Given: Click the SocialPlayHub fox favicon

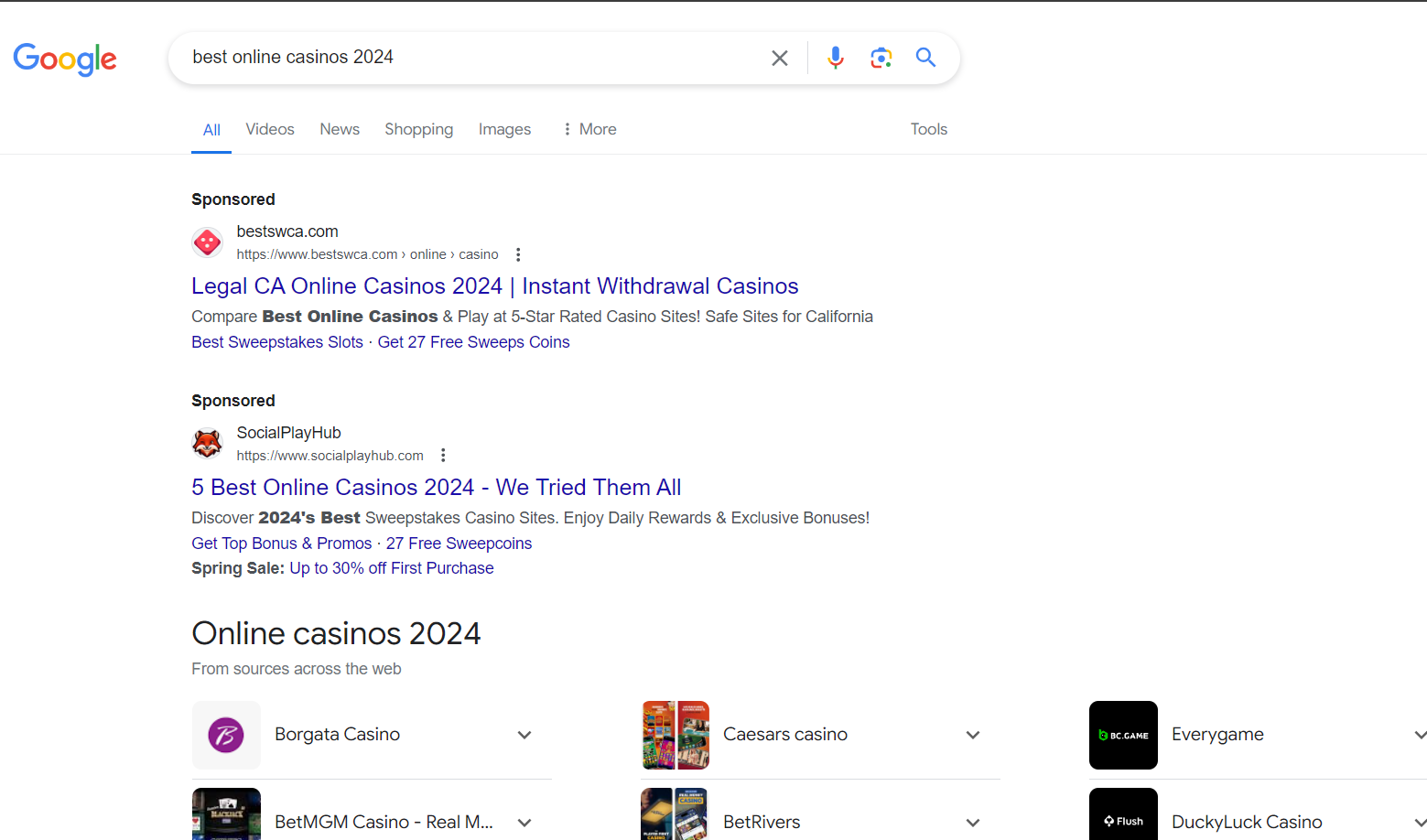Looking at the screenshot, I should (208, 444).
